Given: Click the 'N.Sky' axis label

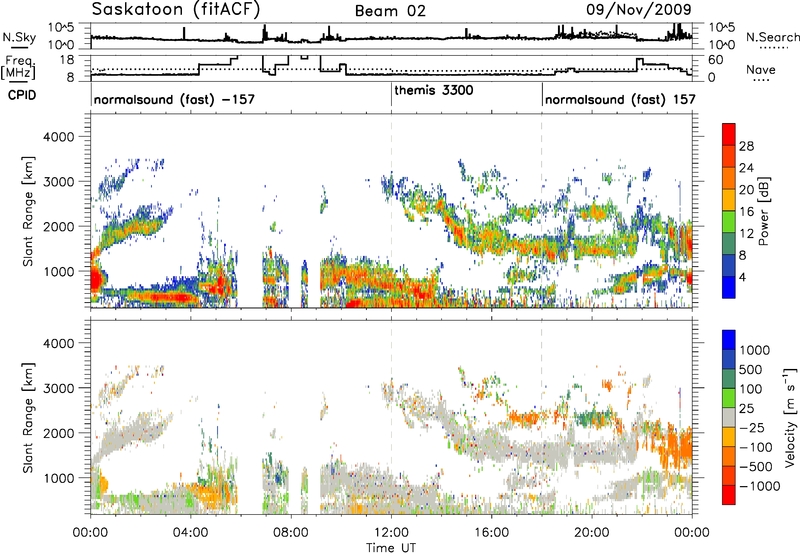Looking at the screenshot, I should click(x=19, y=37).
